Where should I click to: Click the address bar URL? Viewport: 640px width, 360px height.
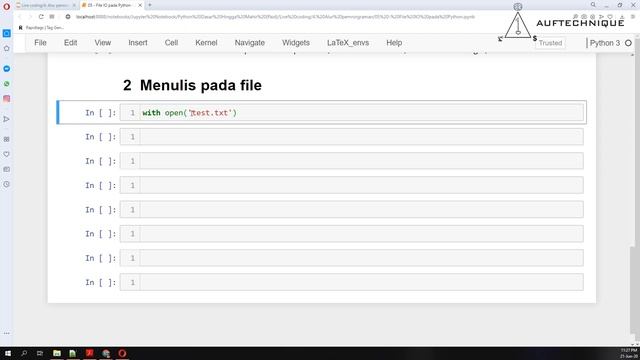(x=276, y=17)
